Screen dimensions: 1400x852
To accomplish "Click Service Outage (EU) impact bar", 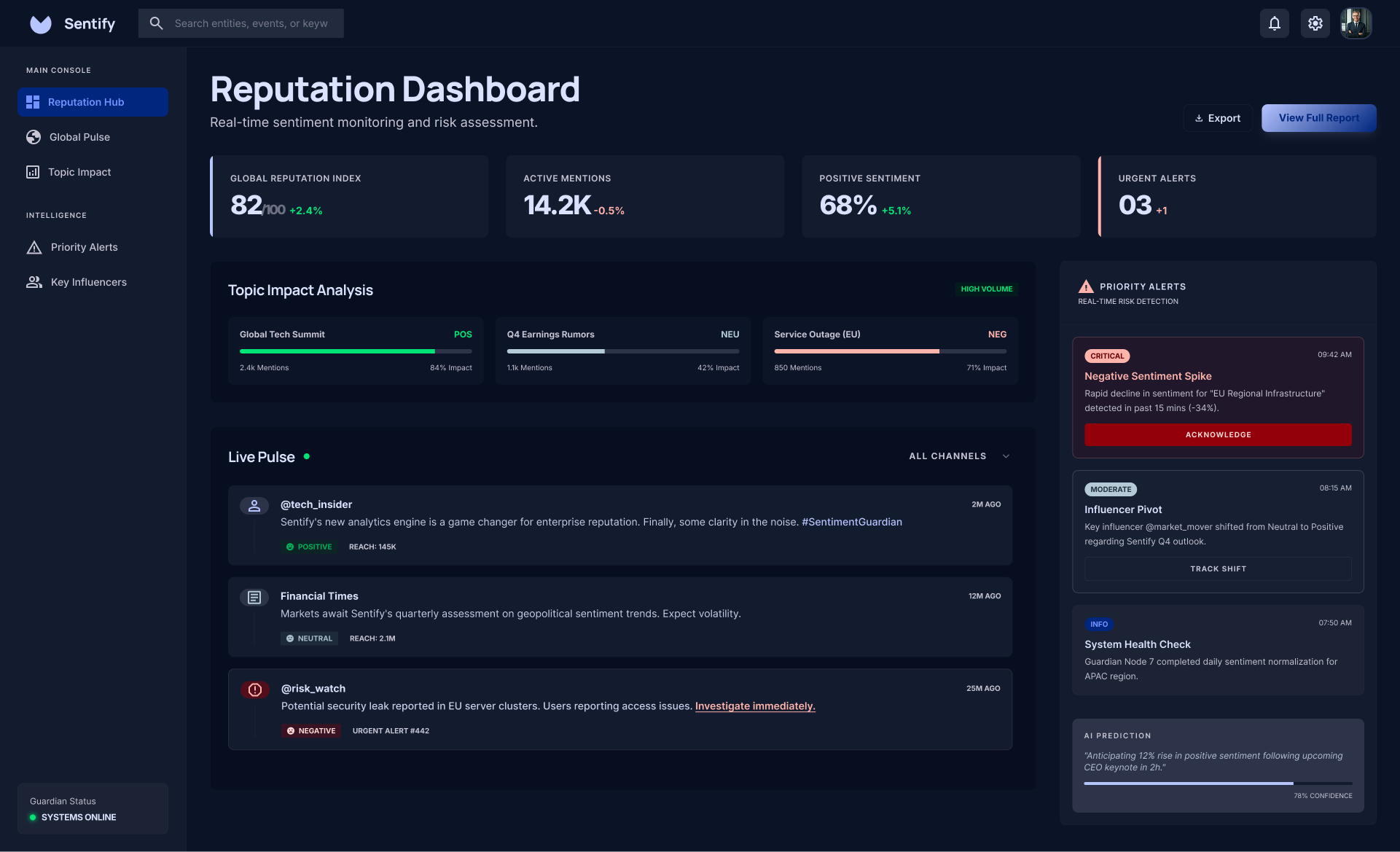I will [x=890, y=351].
